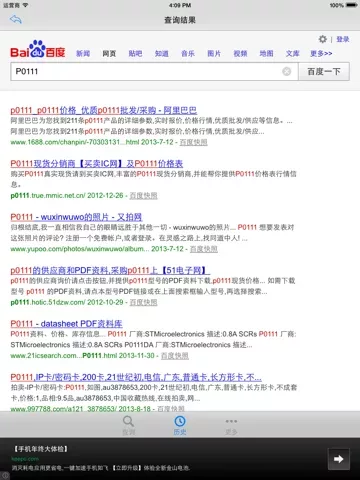360x480 pixels.
Task: Click the www.yupoo.com URL text
Action: pyautogui.click(x=80, y=249)
